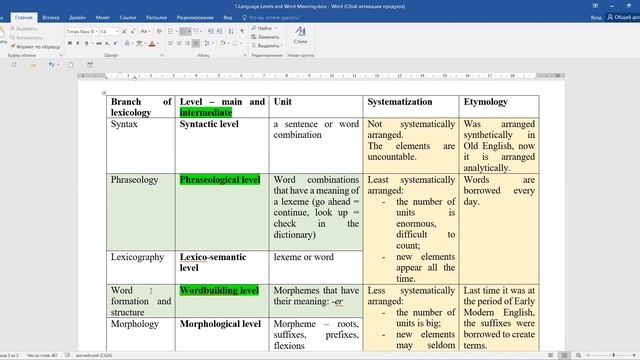Open the Рассылки (Mailings) tab

click(156, 18)
